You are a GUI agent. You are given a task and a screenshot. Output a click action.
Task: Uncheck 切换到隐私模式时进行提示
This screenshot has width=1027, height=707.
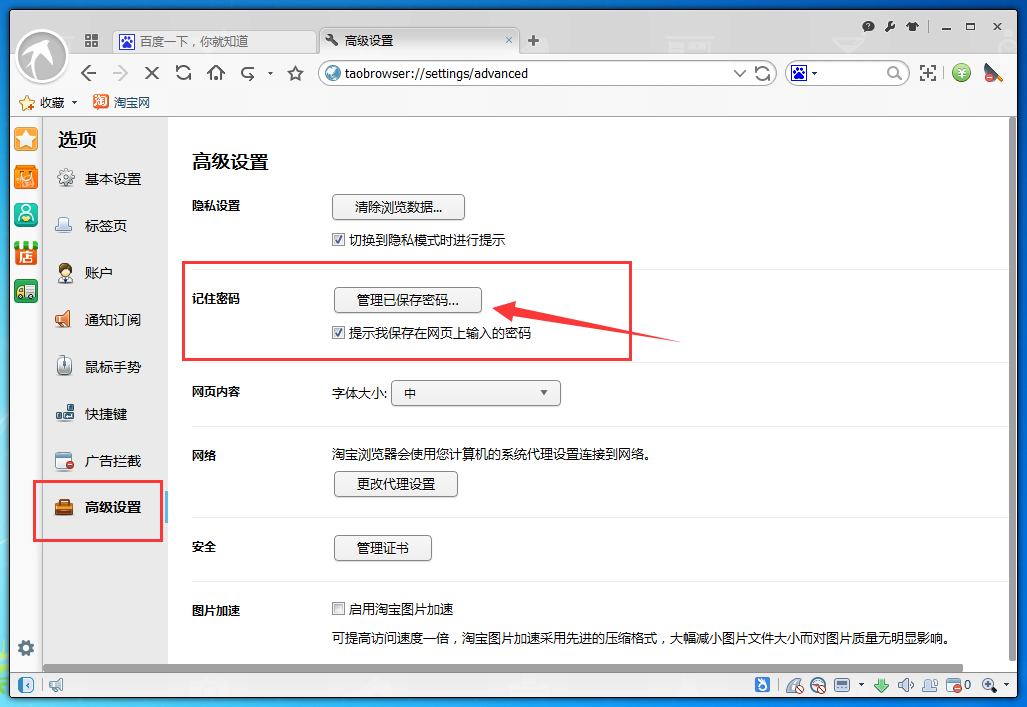(x=338, y=239)
